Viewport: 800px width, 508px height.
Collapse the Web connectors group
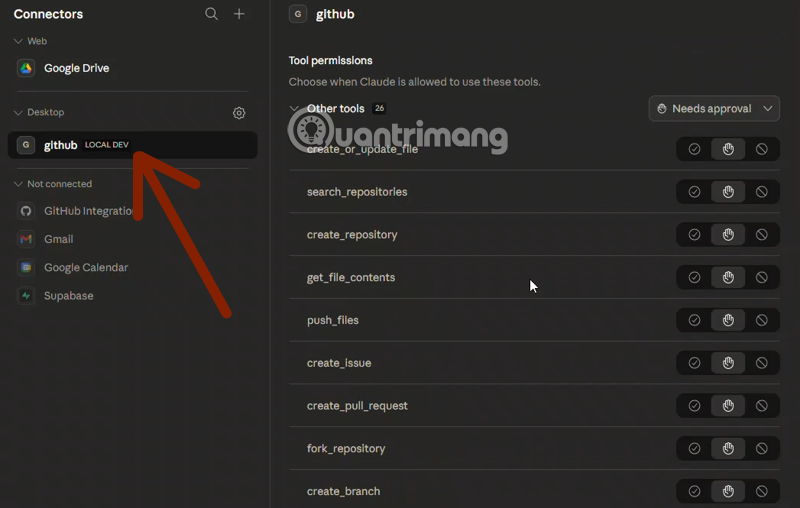[x=18, y=41]
